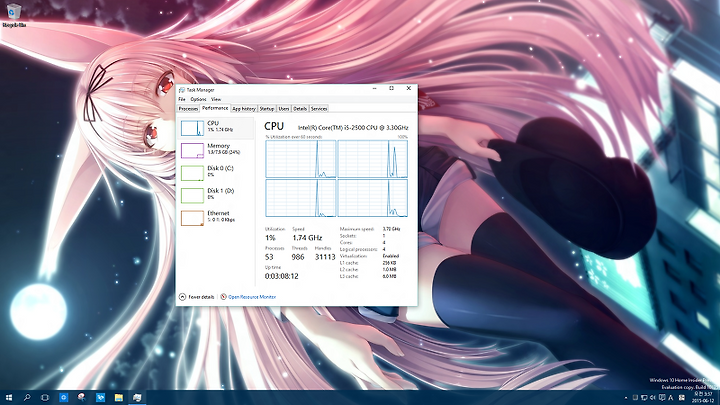Viewport: 720px width, 405px height.
Task: Open File Explorer from the taskbar
Action: pyautogui.click(x=118, y=398)
